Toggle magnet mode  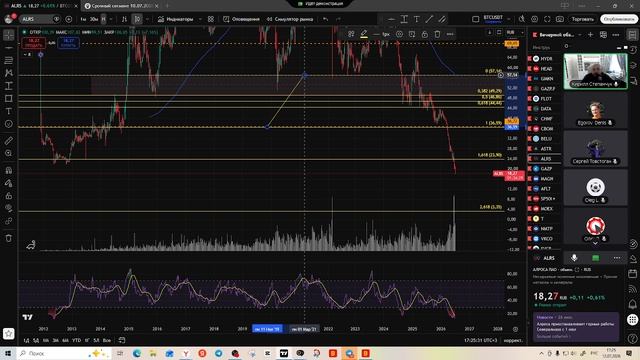pos(9,171)
